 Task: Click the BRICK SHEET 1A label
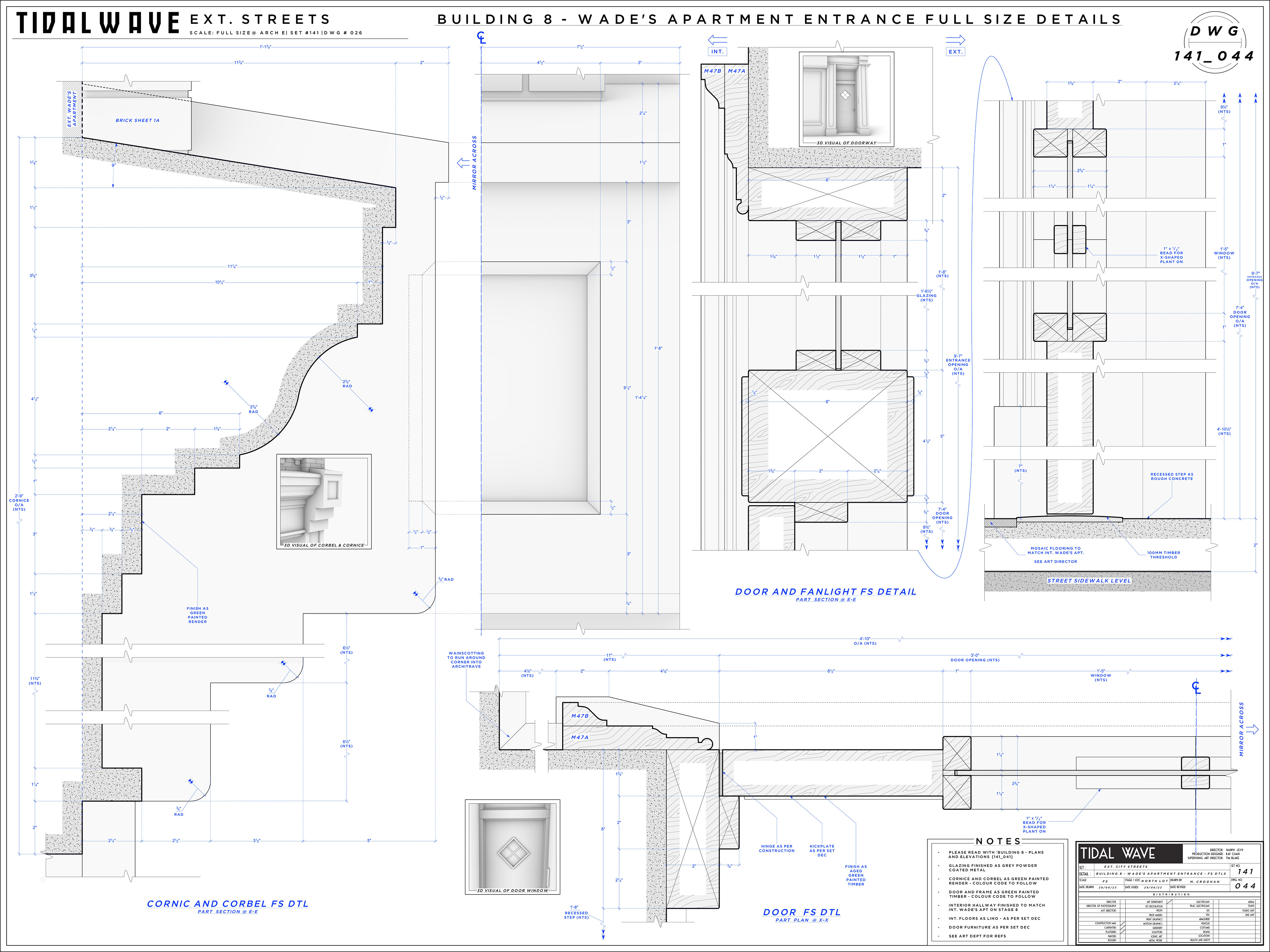tap(137, 121)
